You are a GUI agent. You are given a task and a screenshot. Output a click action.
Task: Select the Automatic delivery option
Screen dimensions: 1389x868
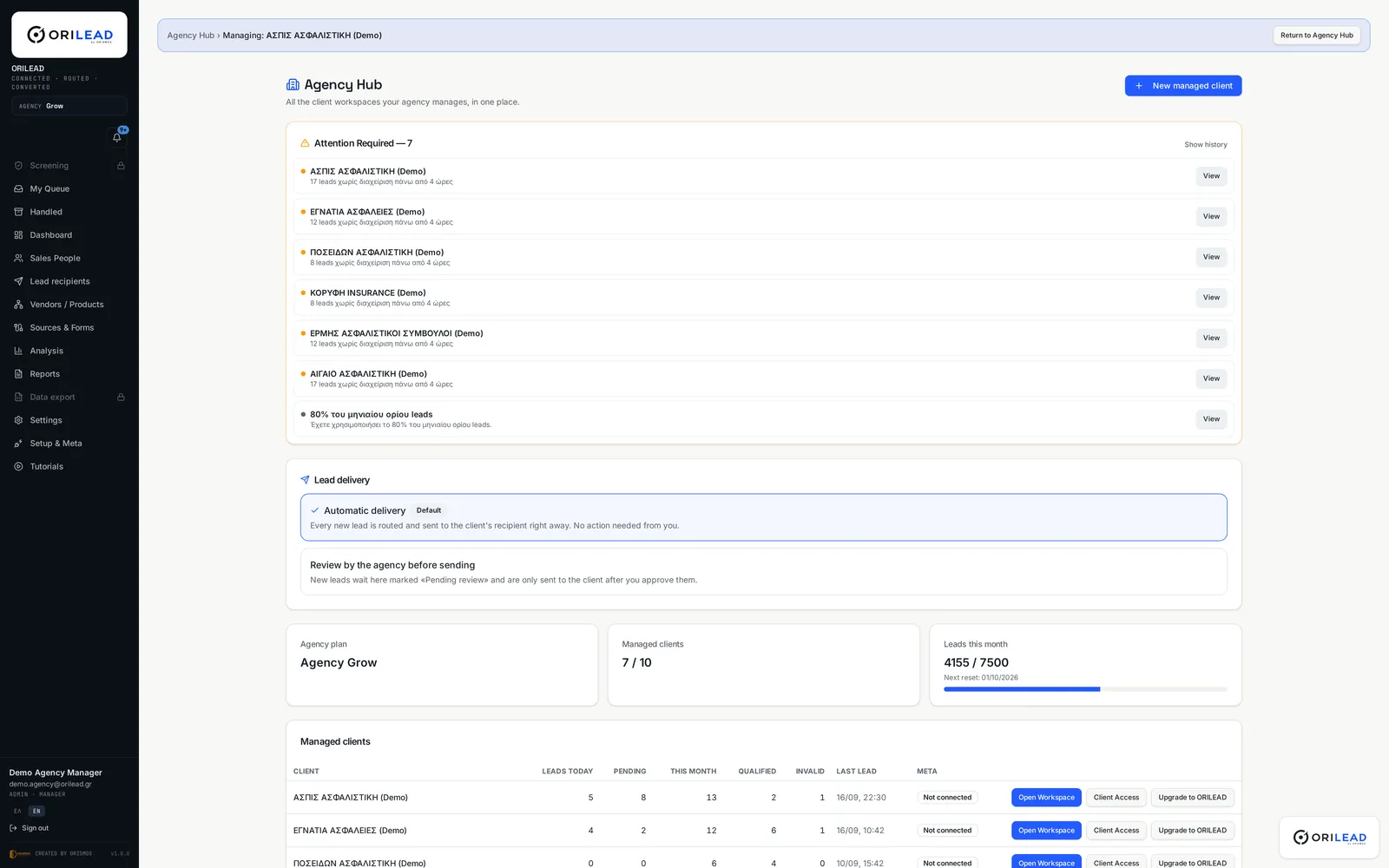click(763, 517)
